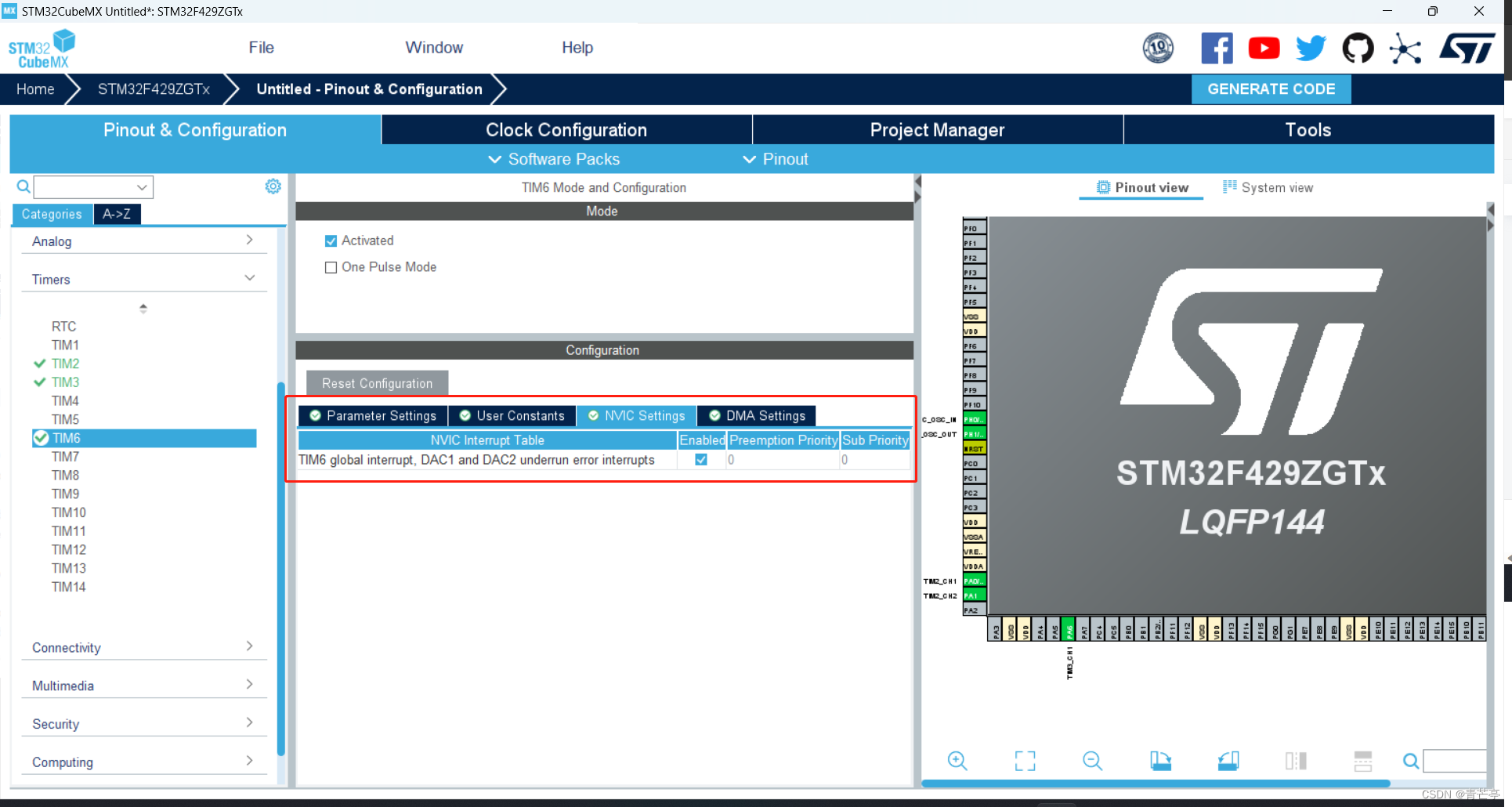The height and width of the screenshot is (807, 1512).
Task: Switch to Clock Configuration tab
Action: (566, 130)
